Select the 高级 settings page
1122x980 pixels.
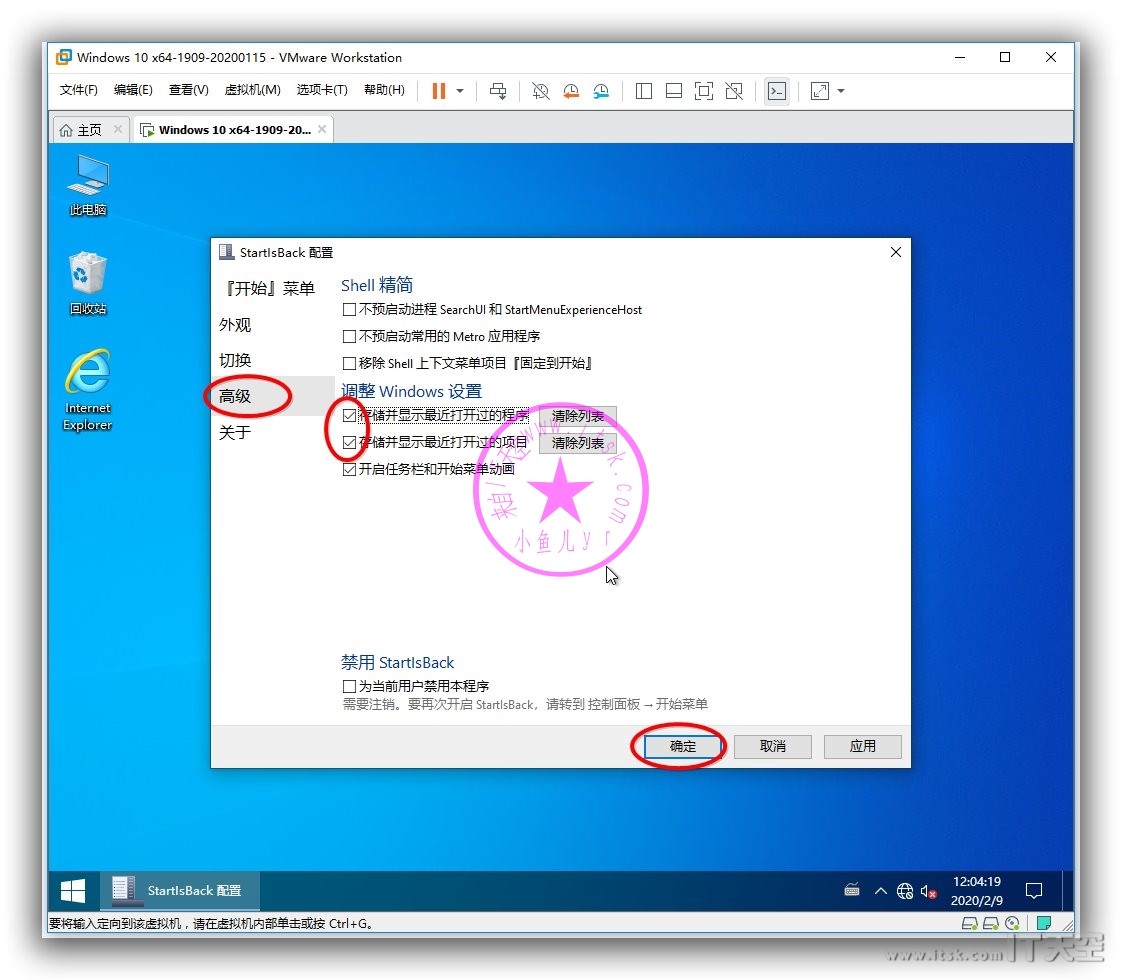271,396
